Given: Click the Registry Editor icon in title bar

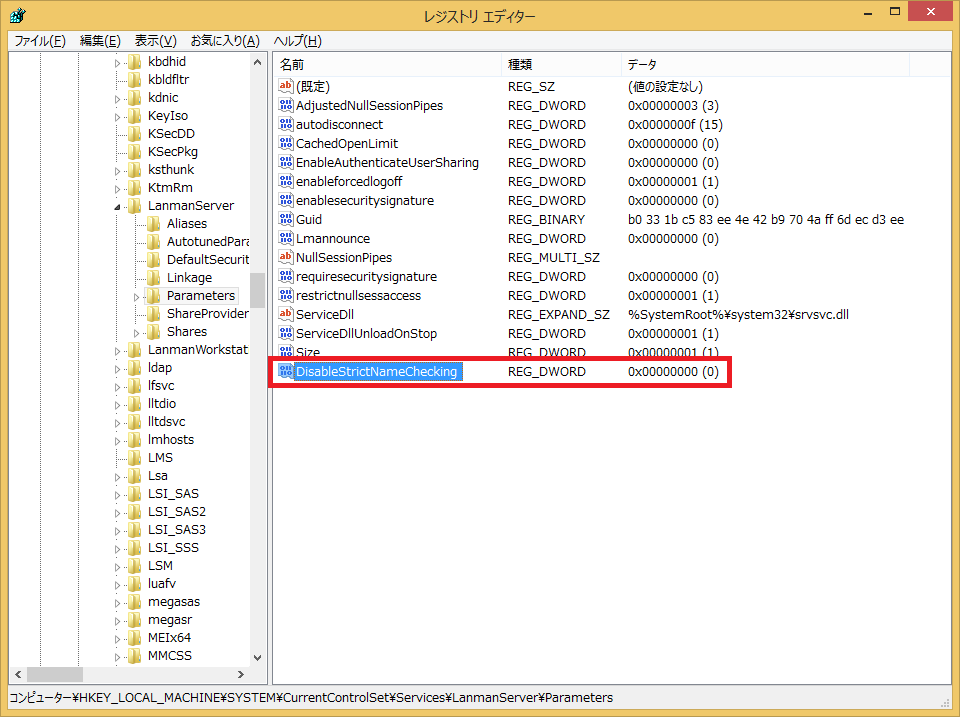Looking at the screenshot, I should [18, 16].
